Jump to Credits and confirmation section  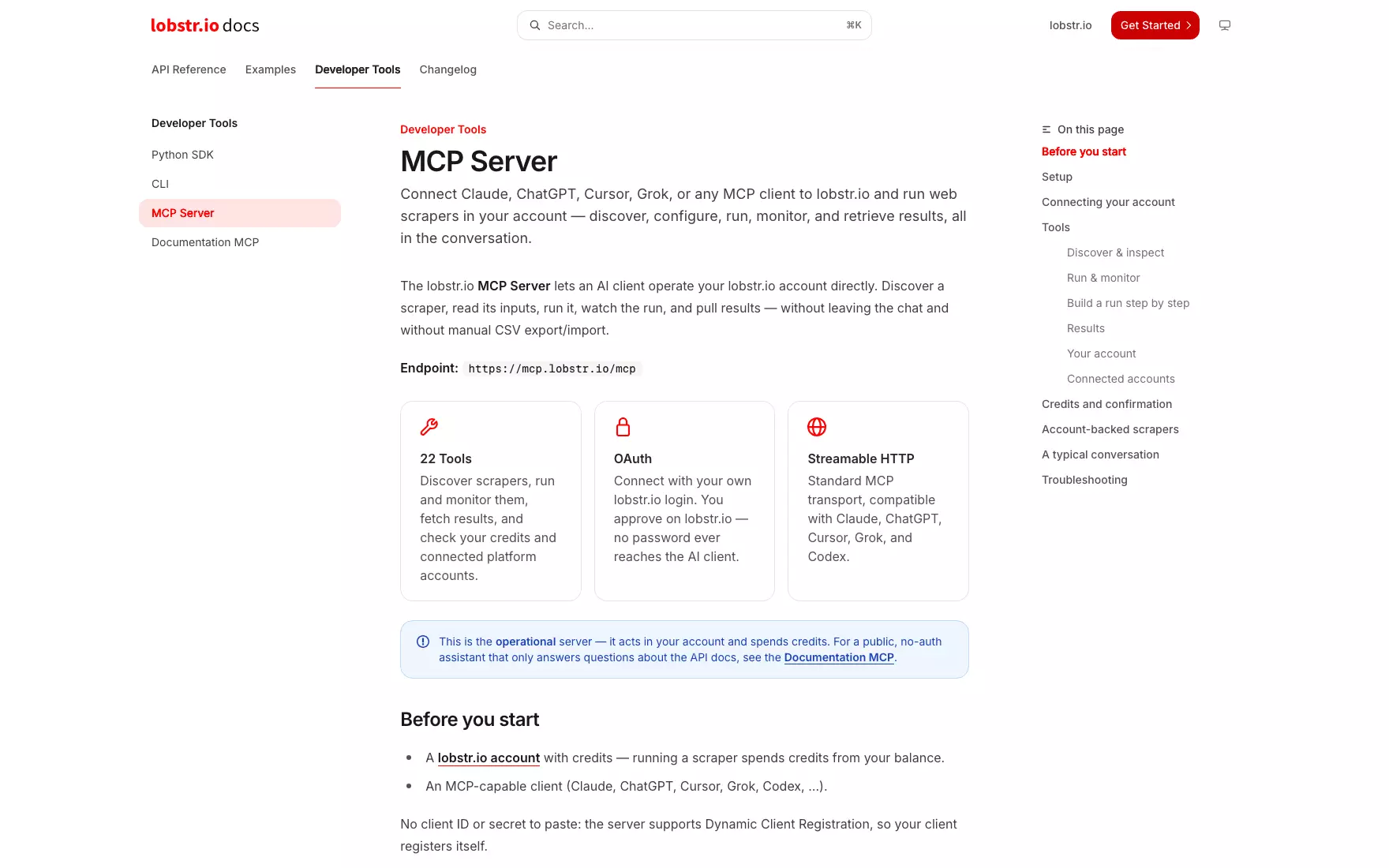pos(1106,404)
